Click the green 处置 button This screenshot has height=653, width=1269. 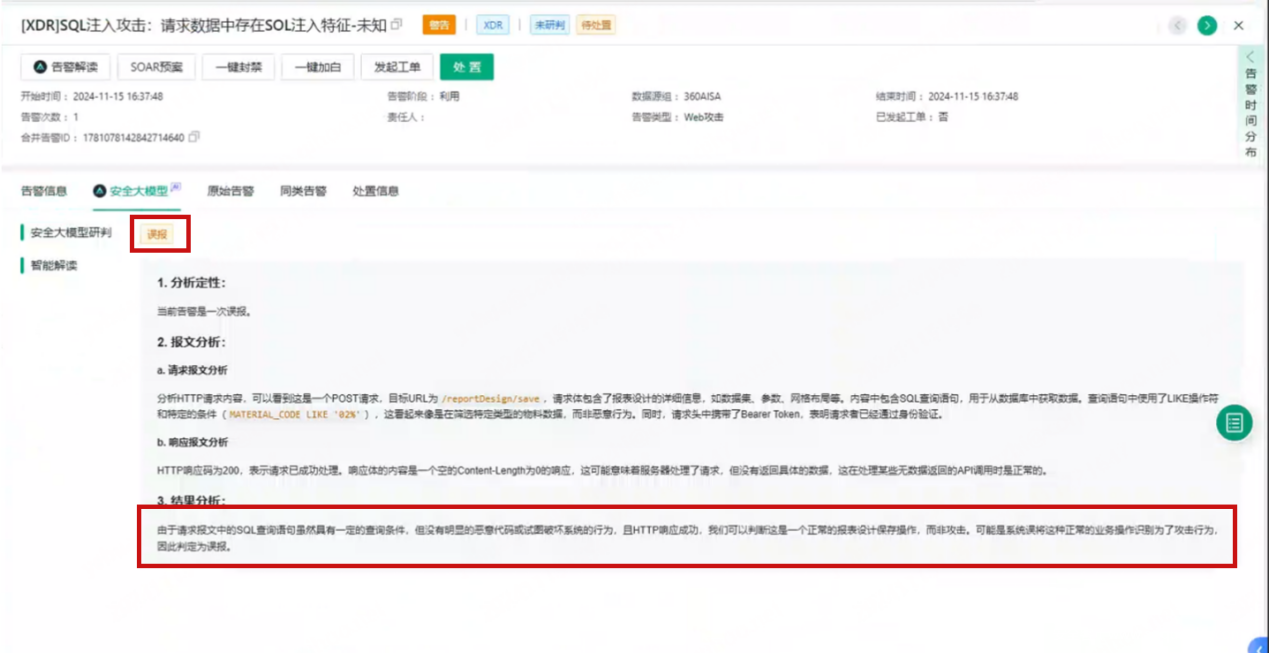click(x=466, y=67)
